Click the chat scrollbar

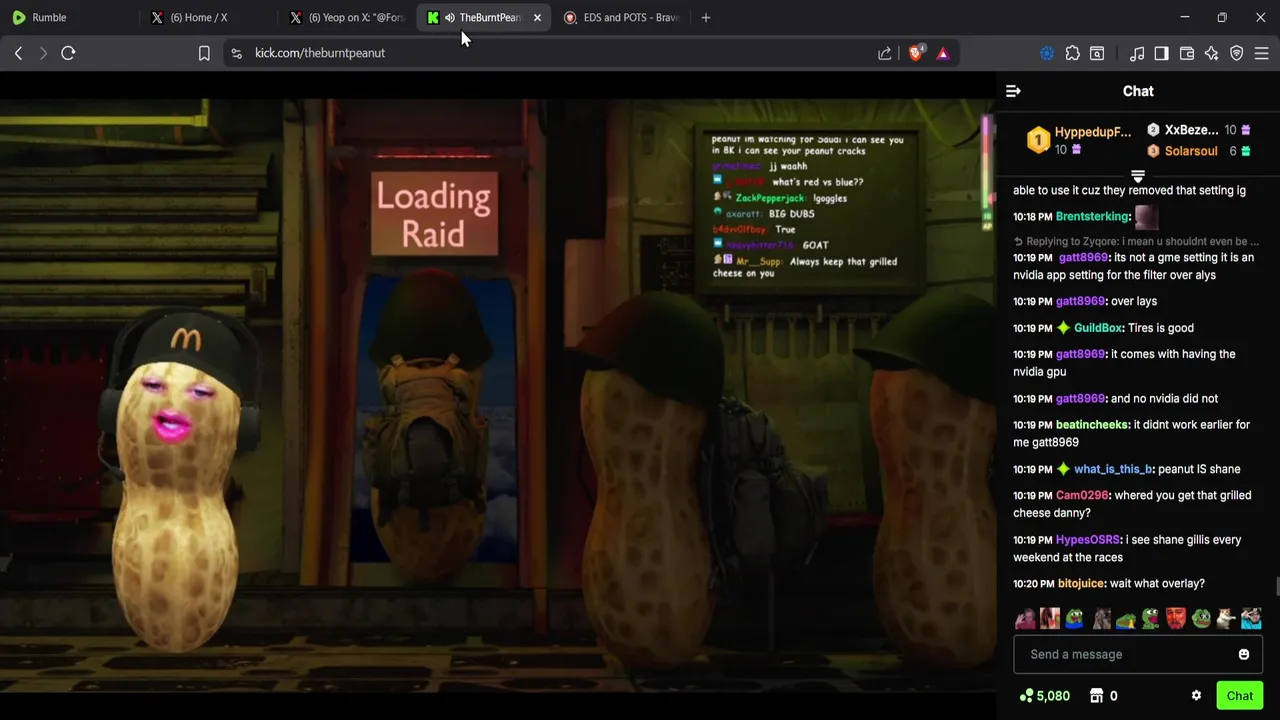point(1276,585)
